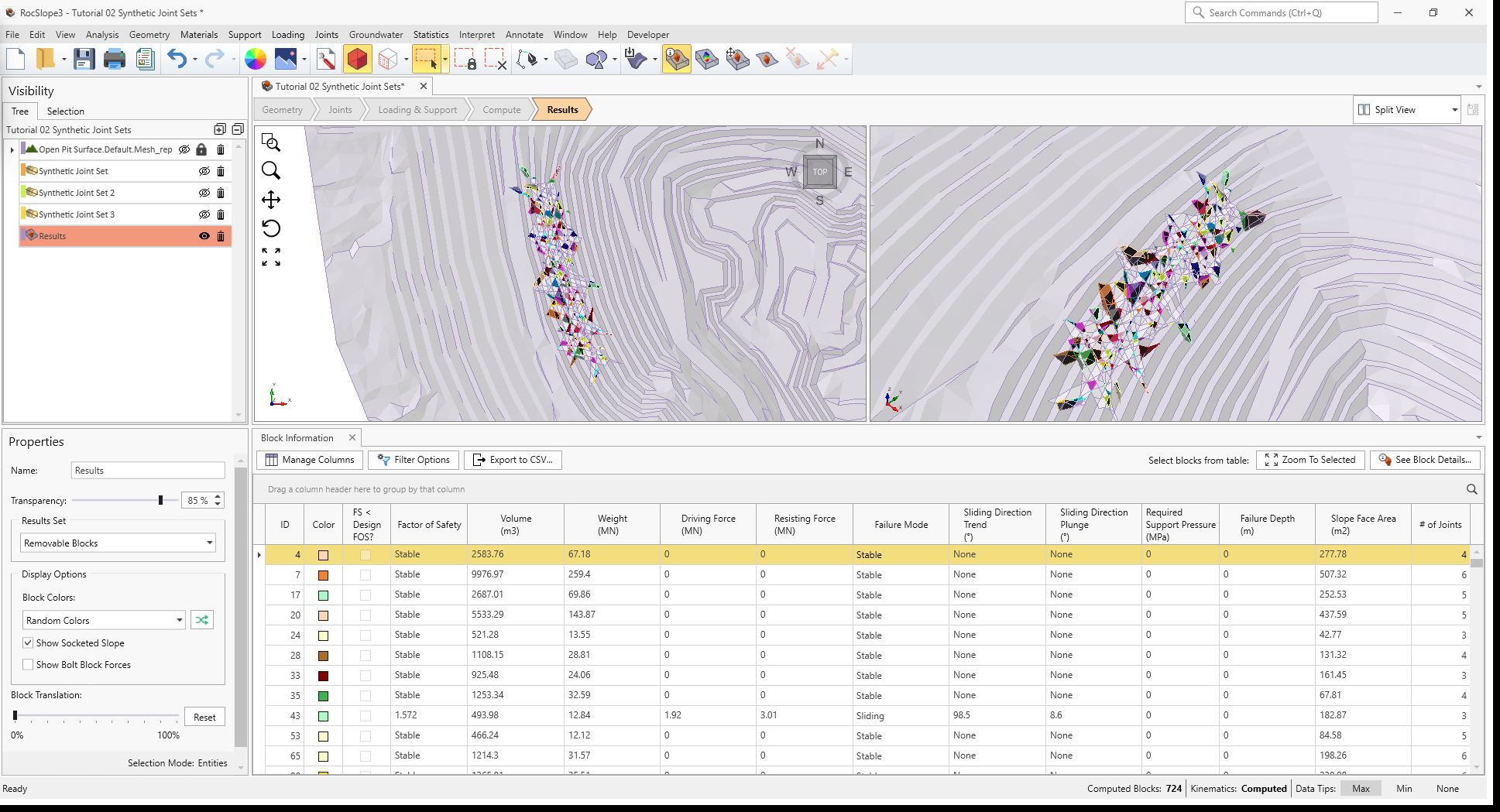Undo the last action
The image size is (1500, 812).
pos(177,59)
